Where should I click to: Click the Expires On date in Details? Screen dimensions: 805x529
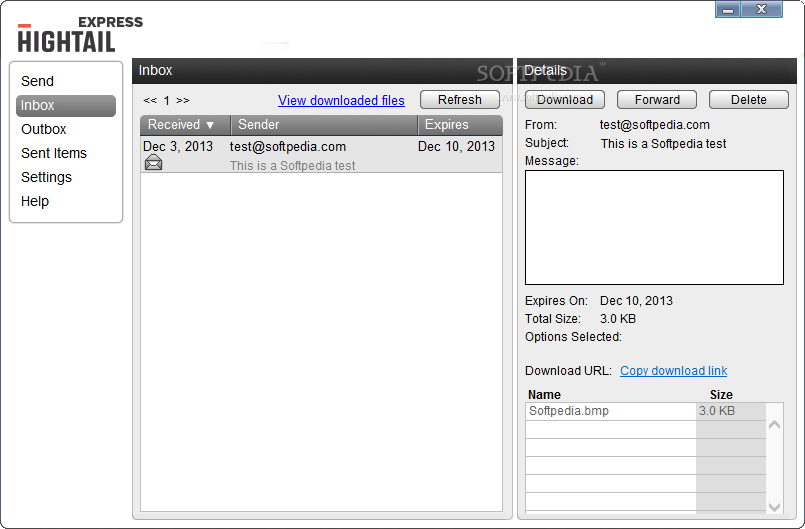point(636,300)
